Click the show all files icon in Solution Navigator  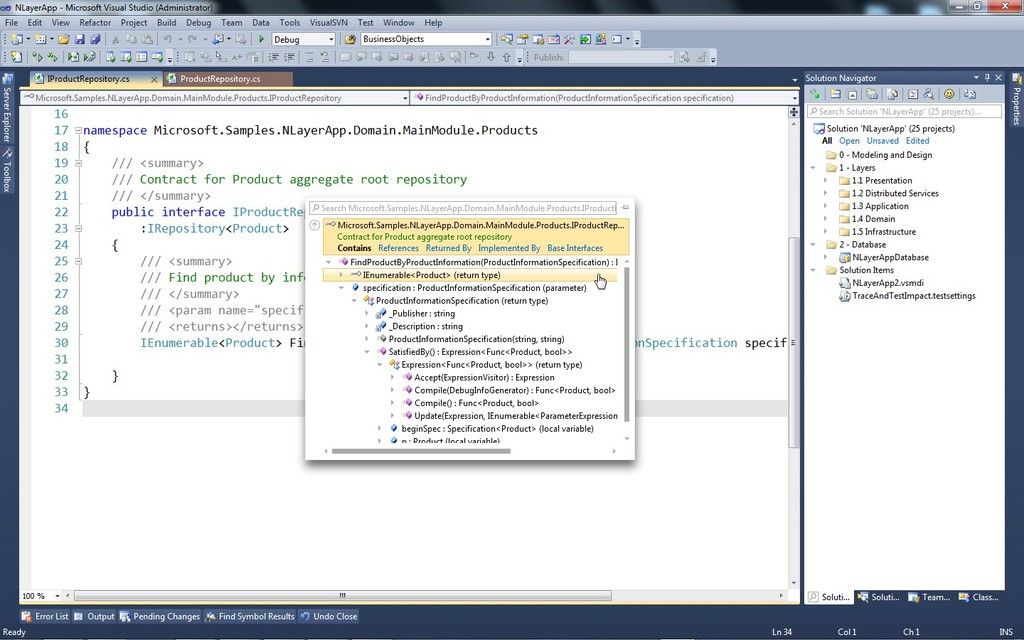pyautogui.click(x=872, y=94)
